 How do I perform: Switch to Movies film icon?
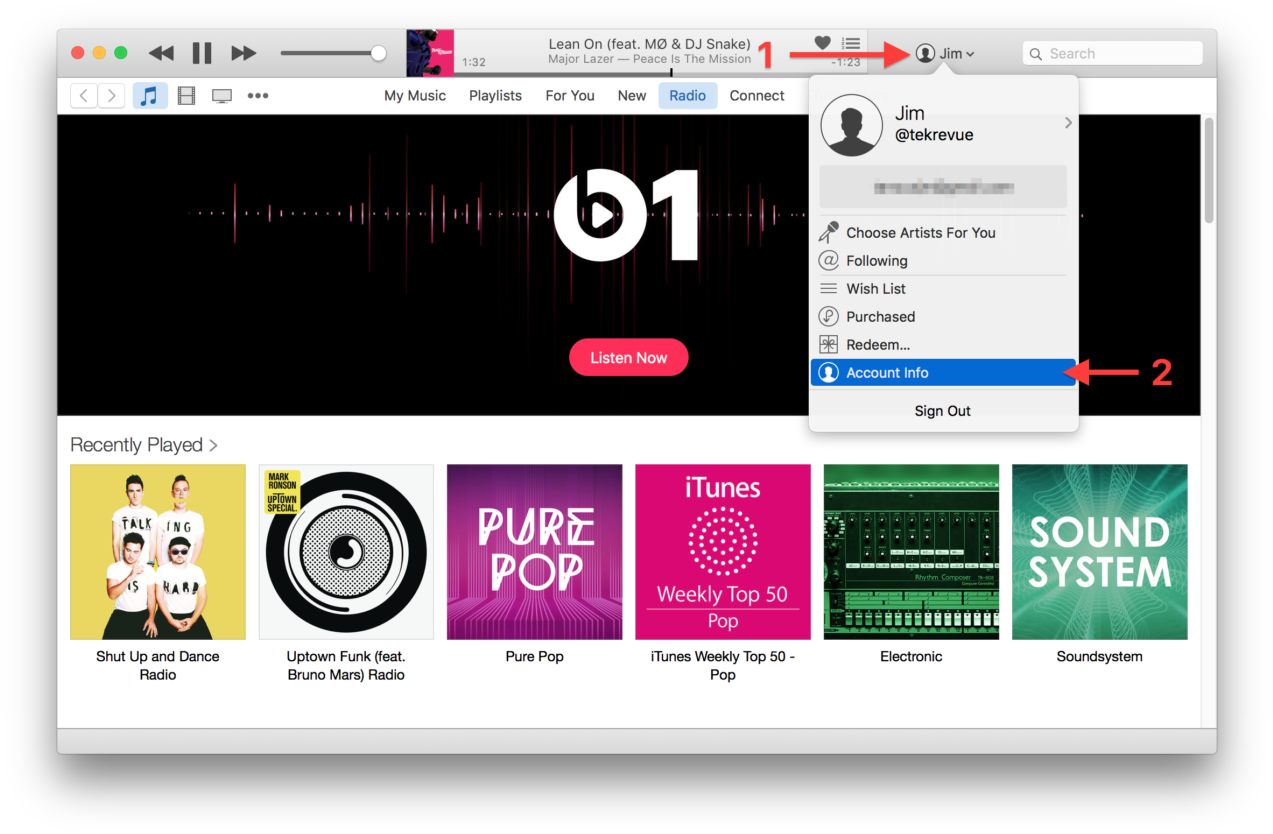pos(186,96)
